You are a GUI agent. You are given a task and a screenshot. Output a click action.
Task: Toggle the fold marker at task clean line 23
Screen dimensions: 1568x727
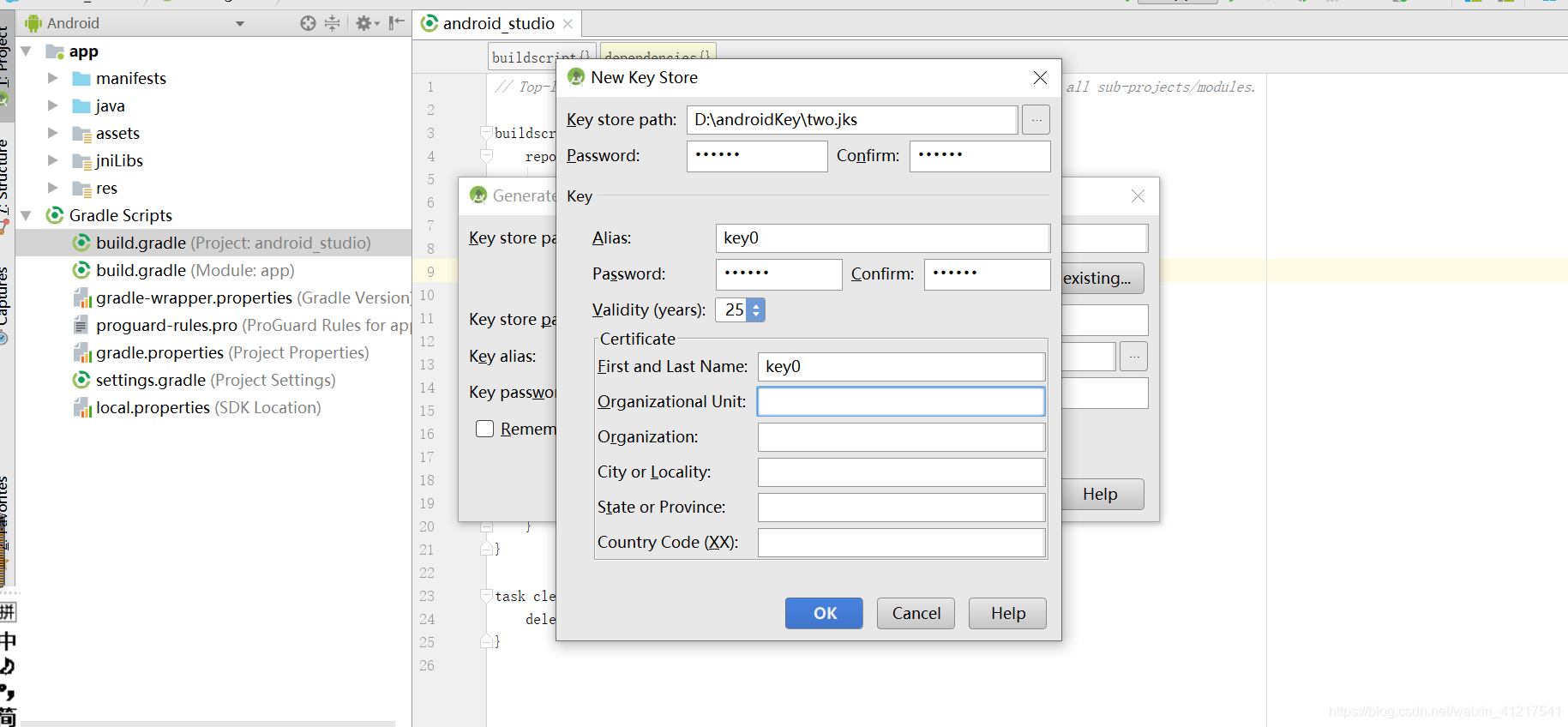tap(486, 596)
